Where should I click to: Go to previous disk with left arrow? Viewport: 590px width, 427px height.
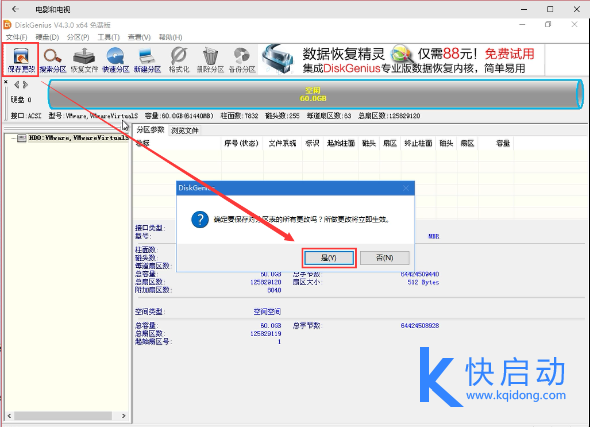click(16, 85)
